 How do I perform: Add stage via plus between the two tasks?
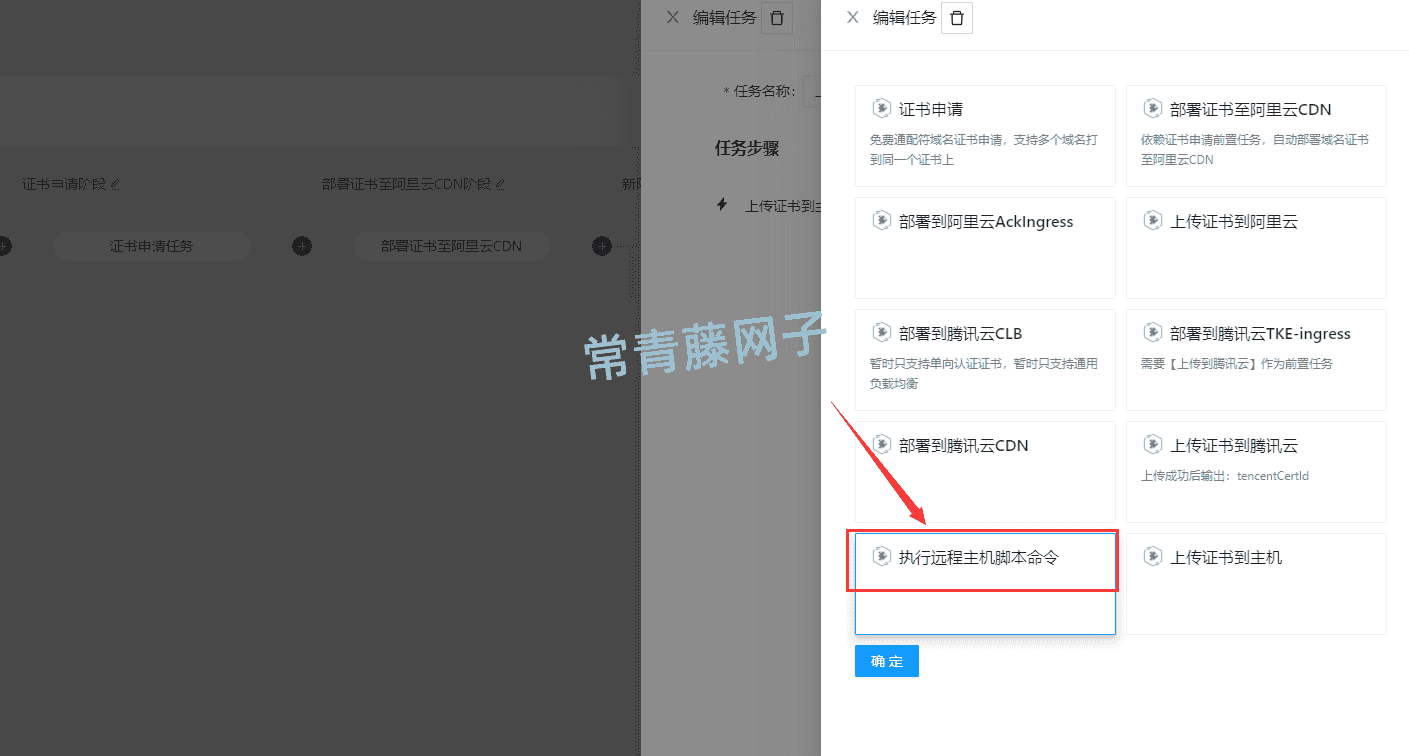coord(301,246)
